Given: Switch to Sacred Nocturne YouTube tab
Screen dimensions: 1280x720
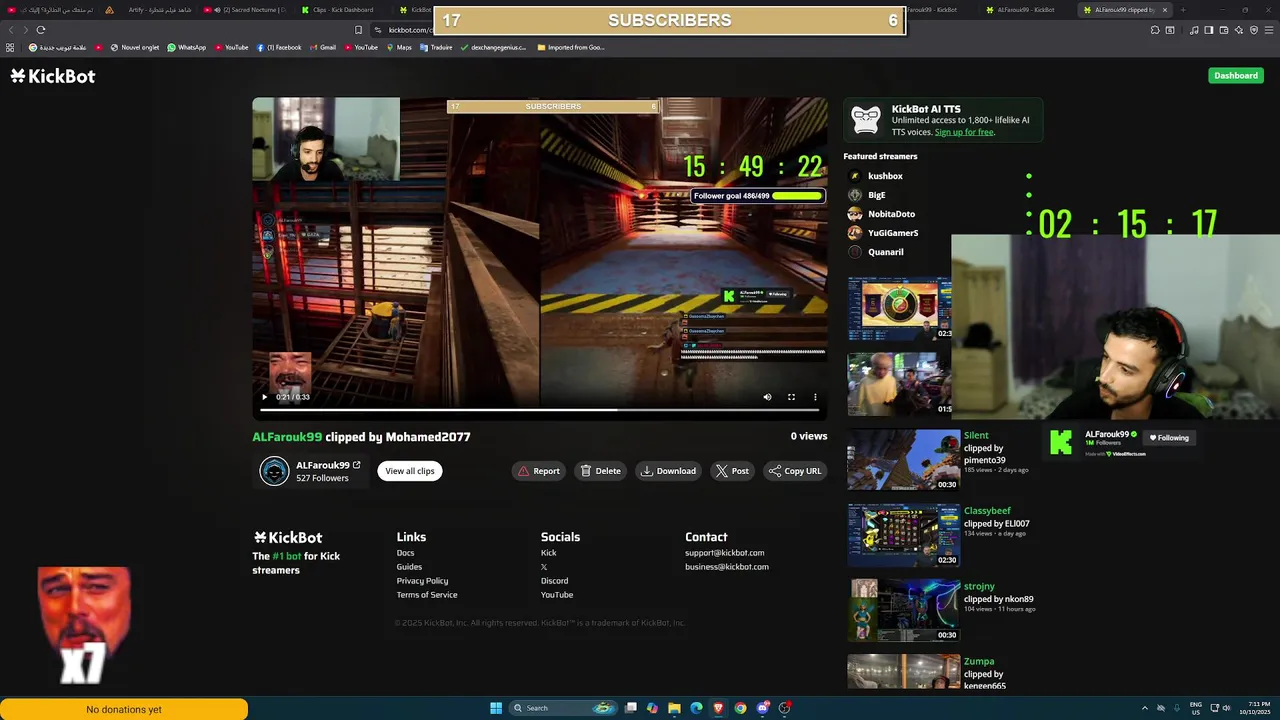Looking at the screenshot, I should pyautogui.click(x=245, y=10).
